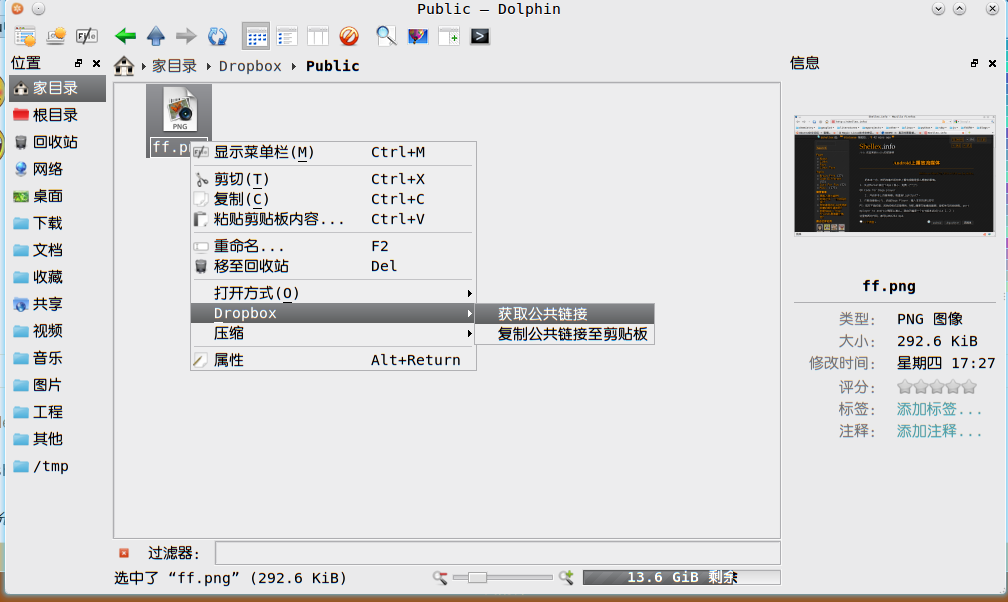This screenshot has width=1008, height=602.
Task: Close the 位置 places panel
Action: click(96, 63)
